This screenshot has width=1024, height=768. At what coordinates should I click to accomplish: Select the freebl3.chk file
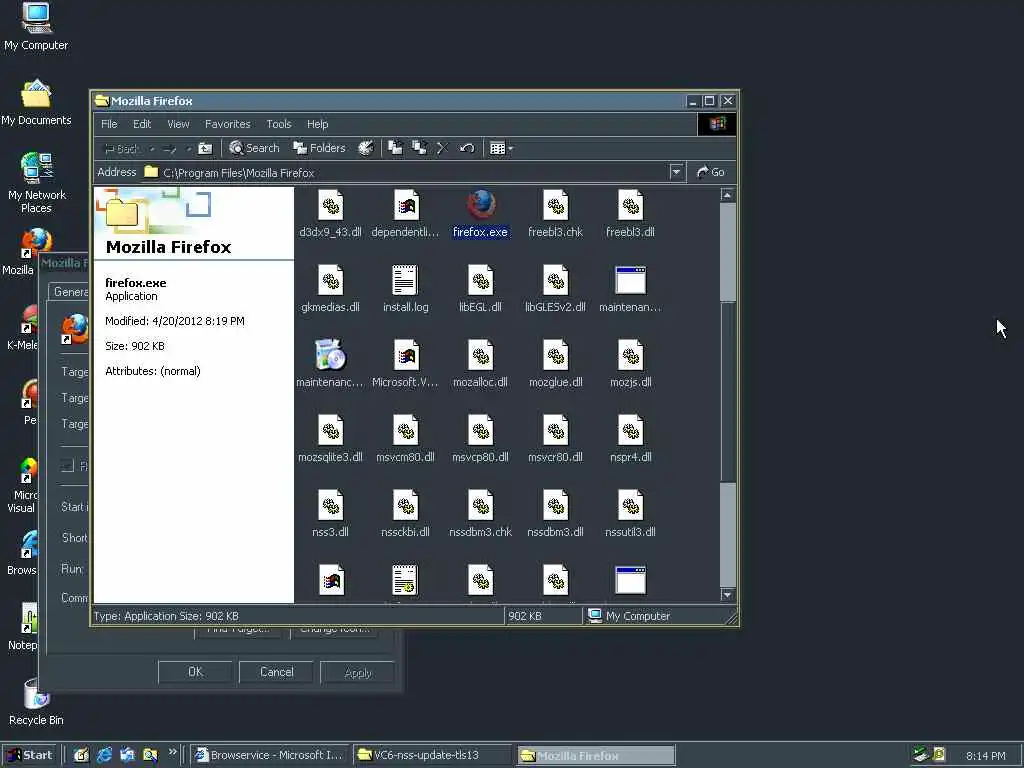pos(555,214)
